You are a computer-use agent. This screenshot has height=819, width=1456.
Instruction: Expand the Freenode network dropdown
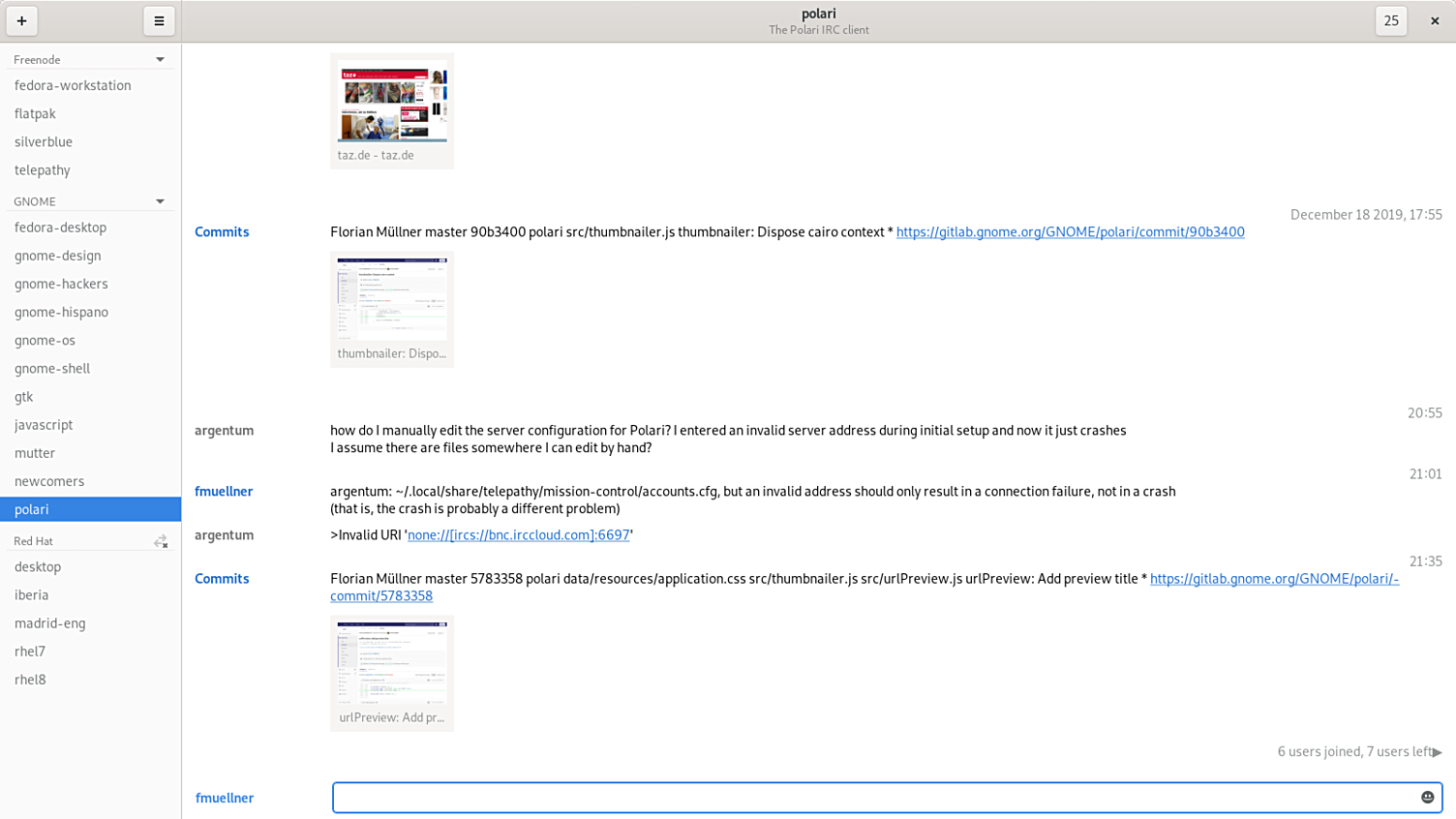[x=160, y=60]
